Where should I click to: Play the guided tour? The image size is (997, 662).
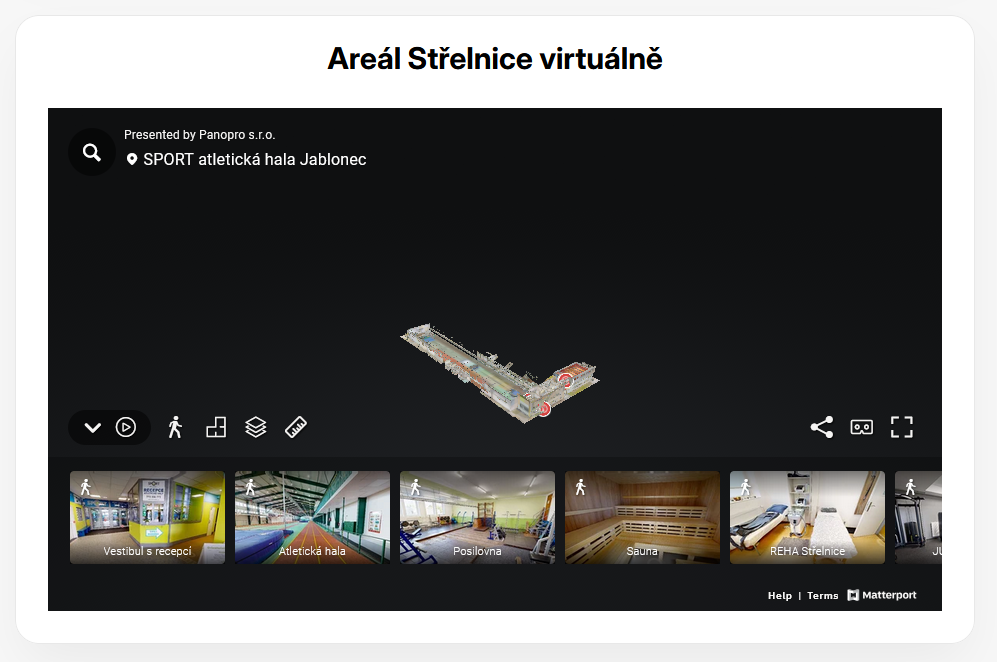pos(126,428)
